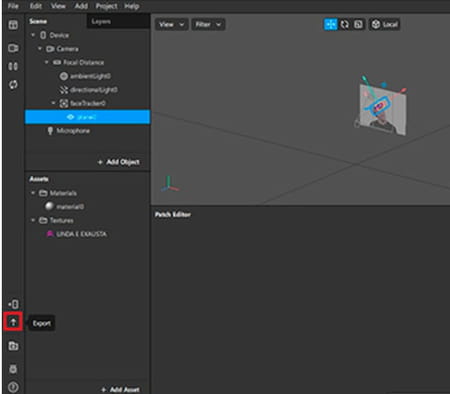Select the material0 sphere swatch asset
Viewport: 450px width, 394px height.
(x=50, y=207)
